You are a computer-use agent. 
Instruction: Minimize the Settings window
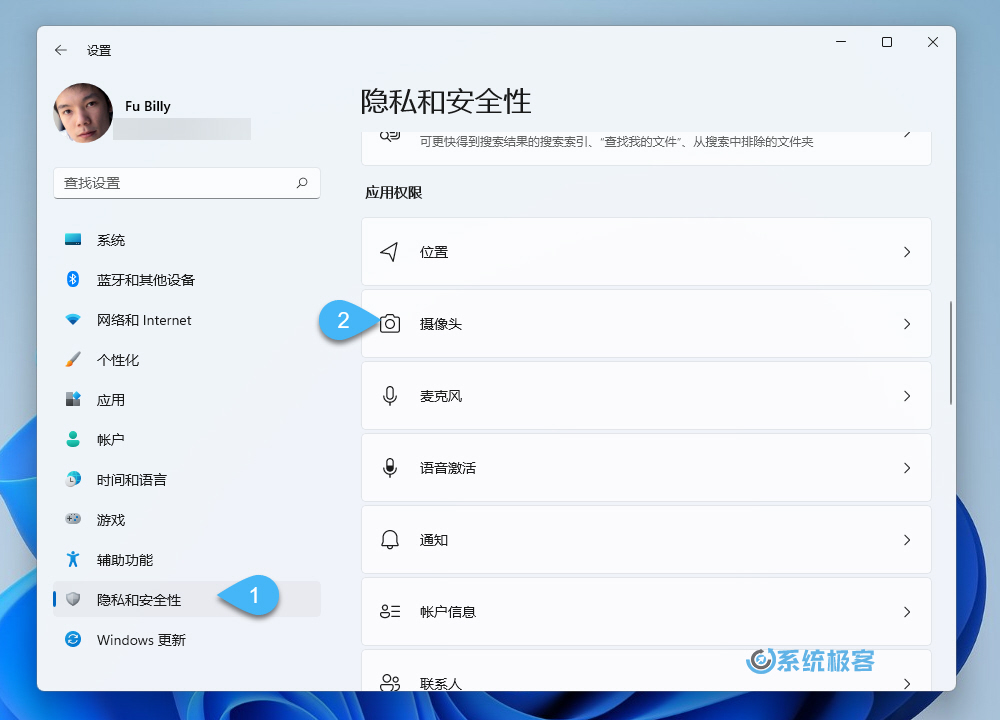[841, 42]
